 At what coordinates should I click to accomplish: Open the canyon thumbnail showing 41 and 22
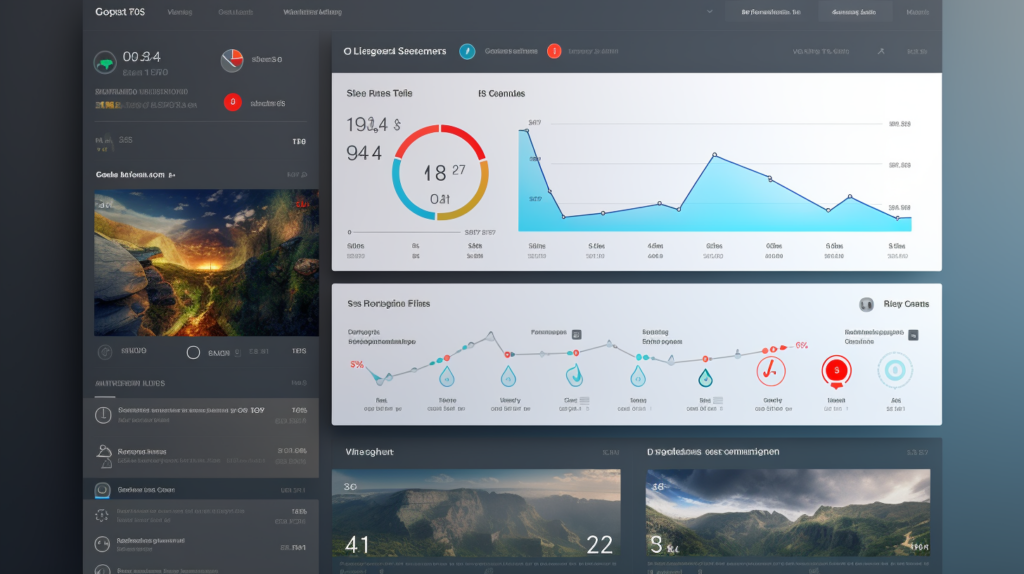point(476,513)
